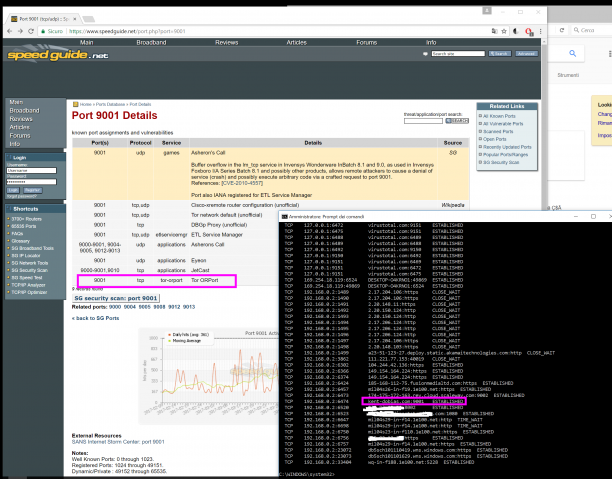Click the Chrome profile icon in title bar

click(x=487, y=11)
